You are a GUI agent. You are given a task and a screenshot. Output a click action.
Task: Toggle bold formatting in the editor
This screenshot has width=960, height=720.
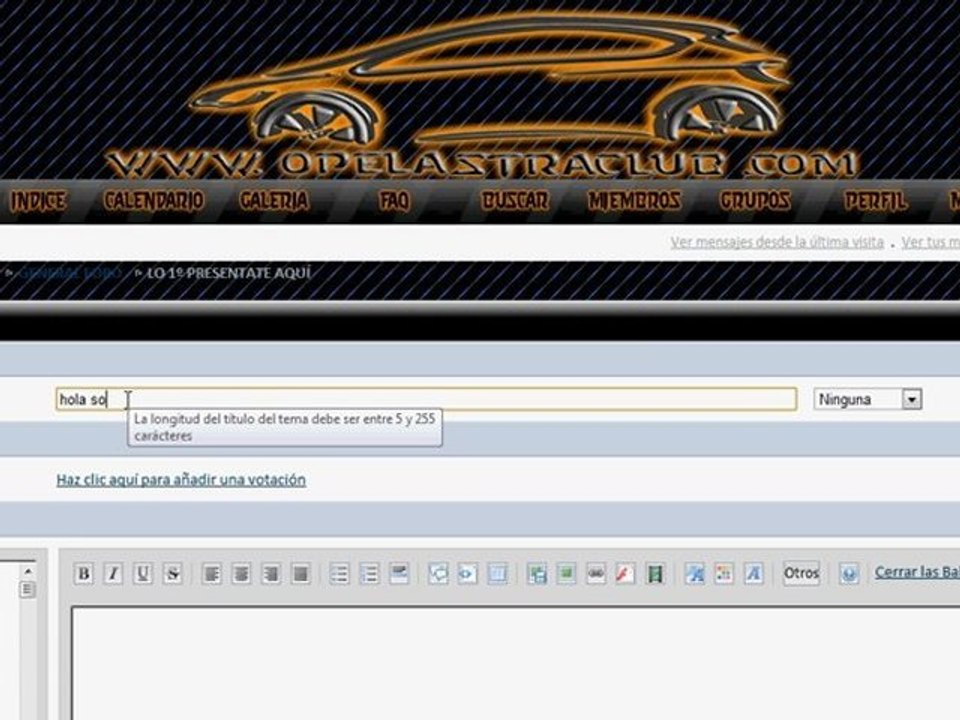84,574
